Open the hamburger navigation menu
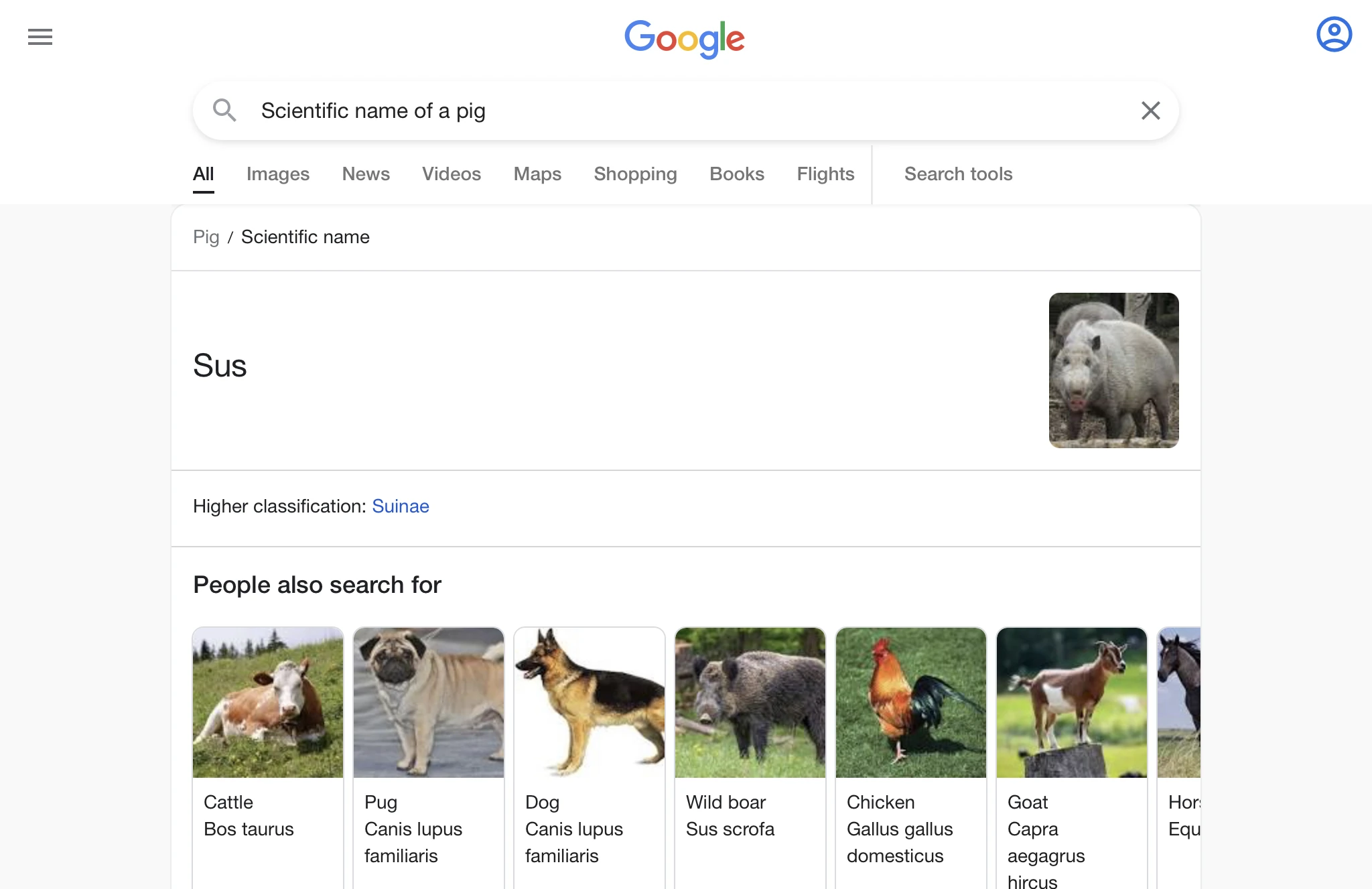 tap(40, 37)
